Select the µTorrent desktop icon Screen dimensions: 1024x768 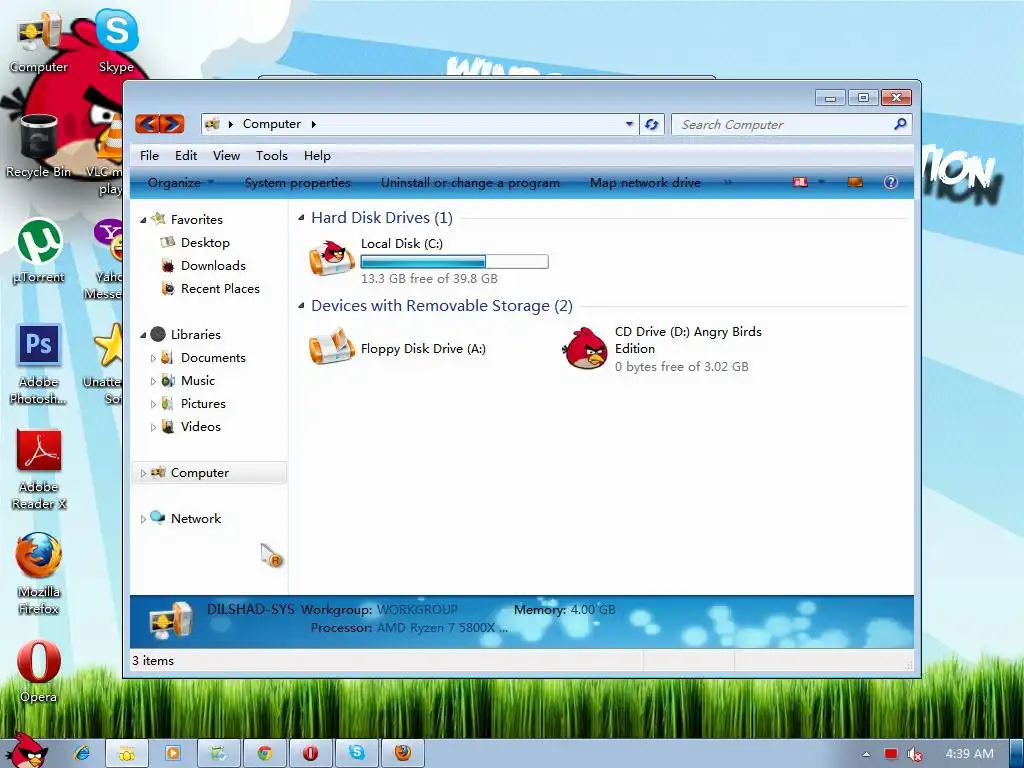[39, 251]
